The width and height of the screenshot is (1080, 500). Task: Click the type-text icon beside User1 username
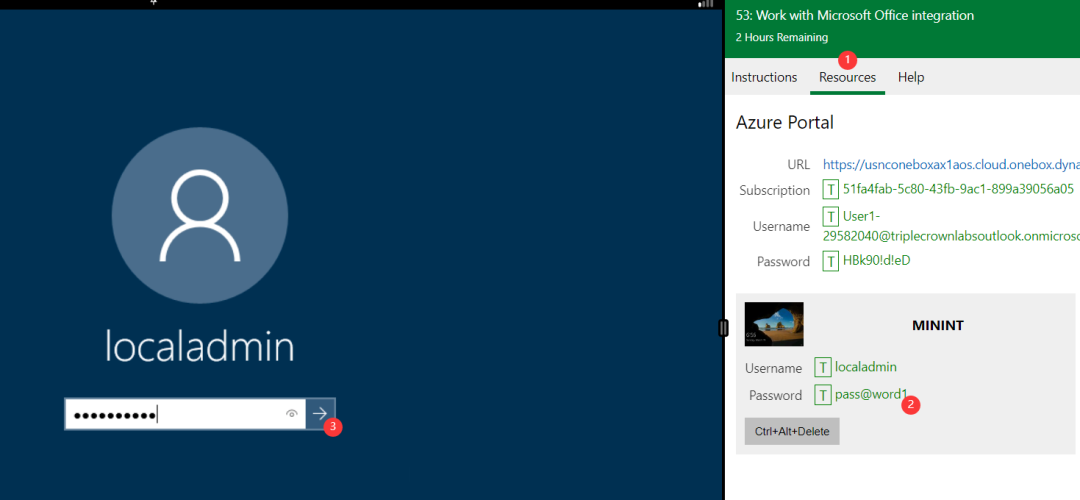pos(831,218)
